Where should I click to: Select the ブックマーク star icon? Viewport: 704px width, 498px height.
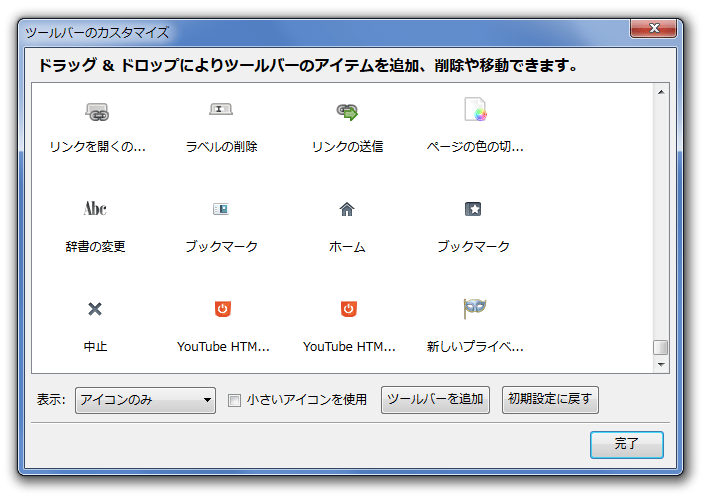(x=473, y=209)
